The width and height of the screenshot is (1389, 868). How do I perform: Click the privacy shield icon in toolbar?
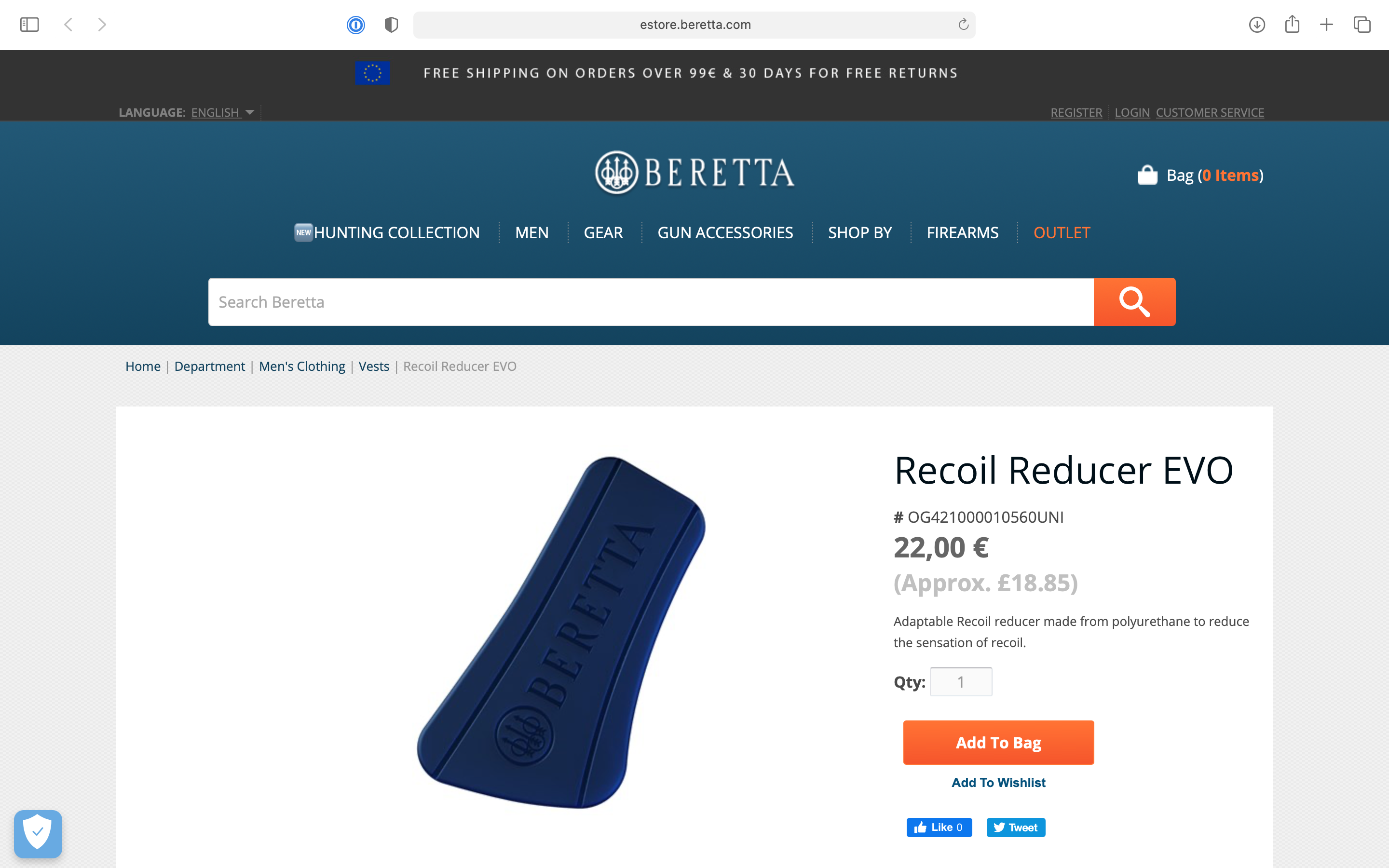tap(392, 25)
